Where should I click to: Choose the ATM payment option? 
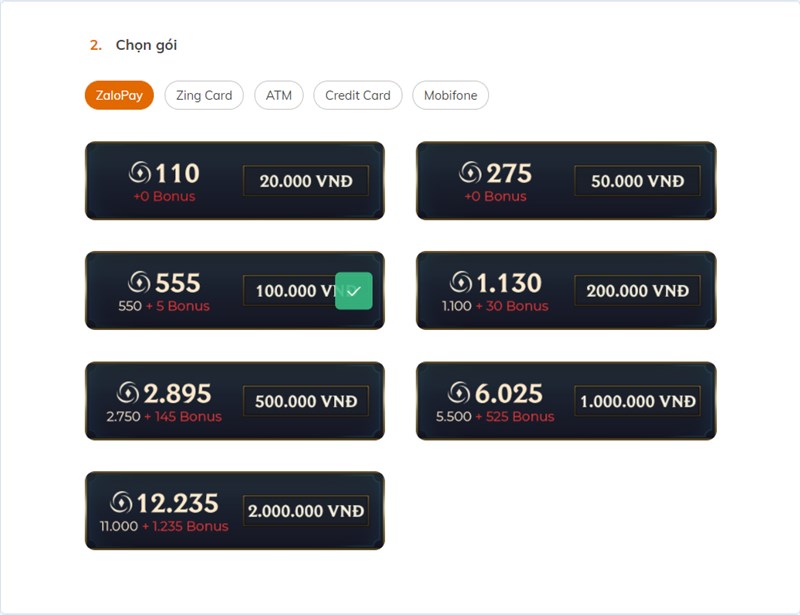coord(279,95)
